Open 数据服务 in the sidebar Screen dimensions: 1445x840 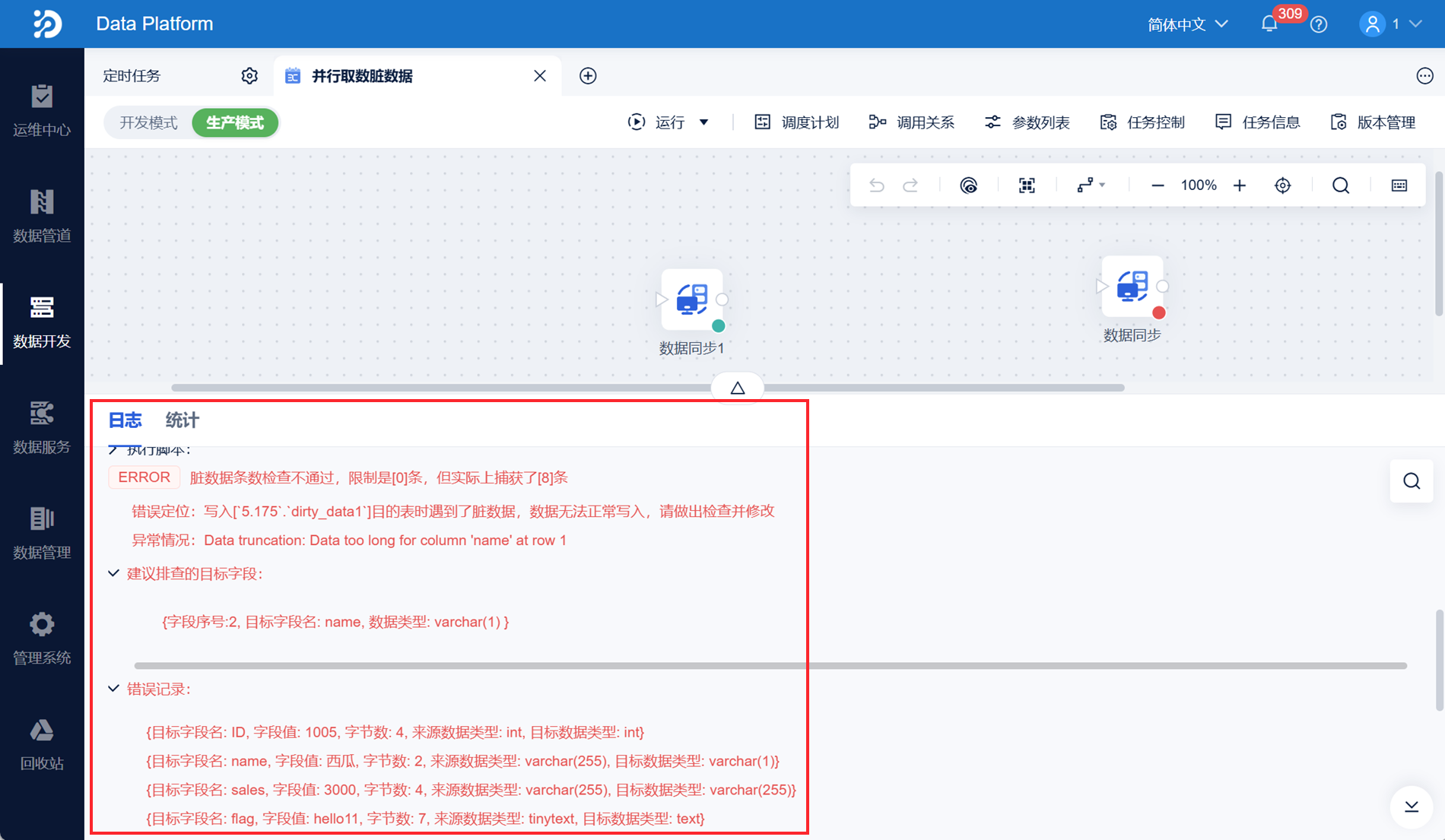pos(42,428)
